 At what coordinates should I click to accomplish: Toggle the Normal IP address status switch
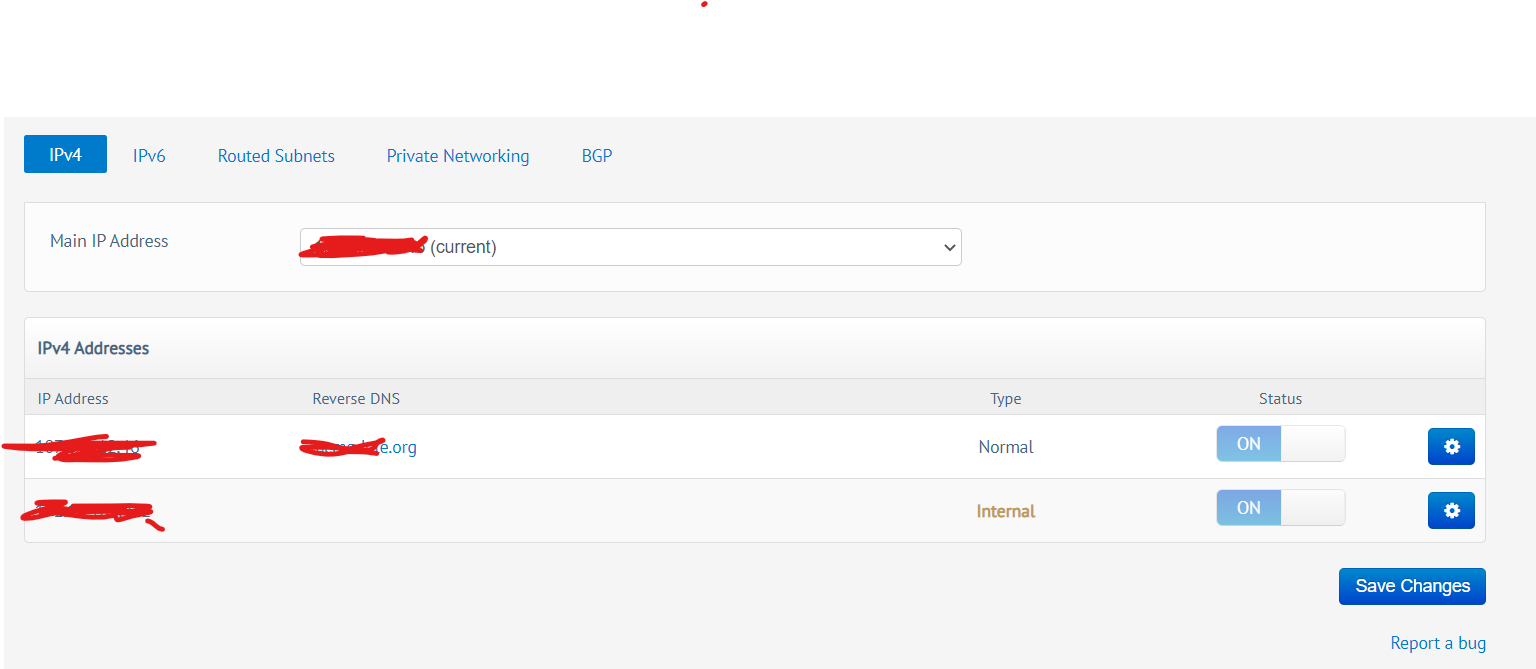(x=1280, y=444)
